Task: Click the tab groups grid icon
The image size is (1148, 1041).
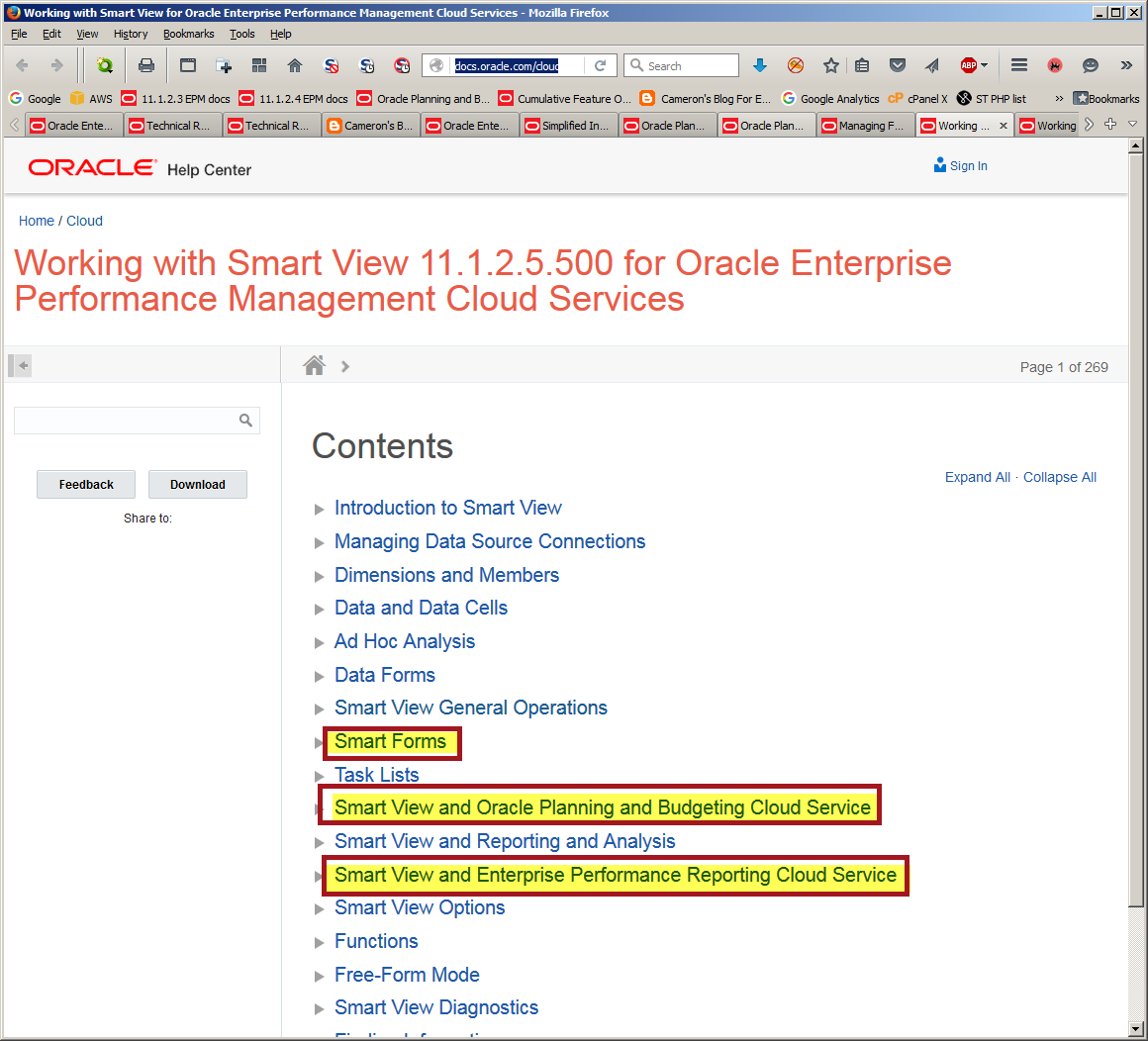Action: pyautogui.click(x=259, y=66)
